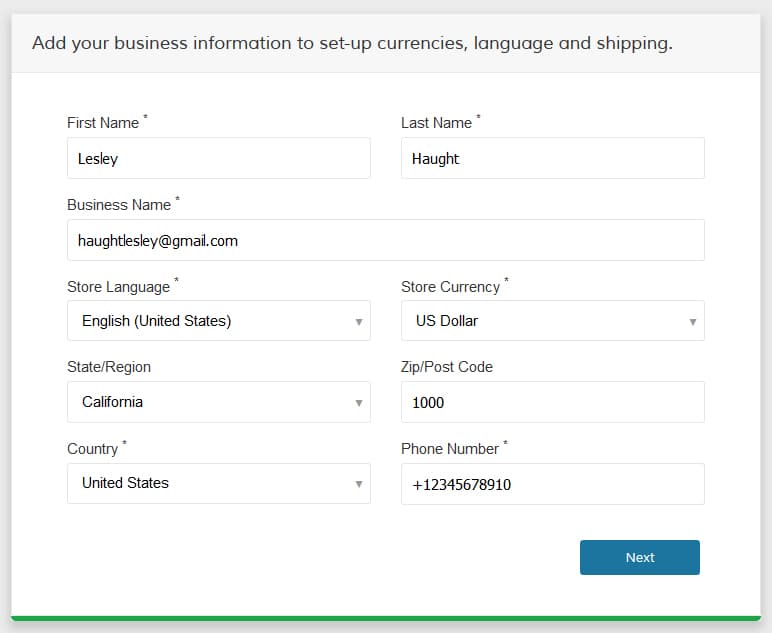Open the Store Language dropdown
Image resolution: width=772 pixels, height=633 pixels.
point(219,321)
